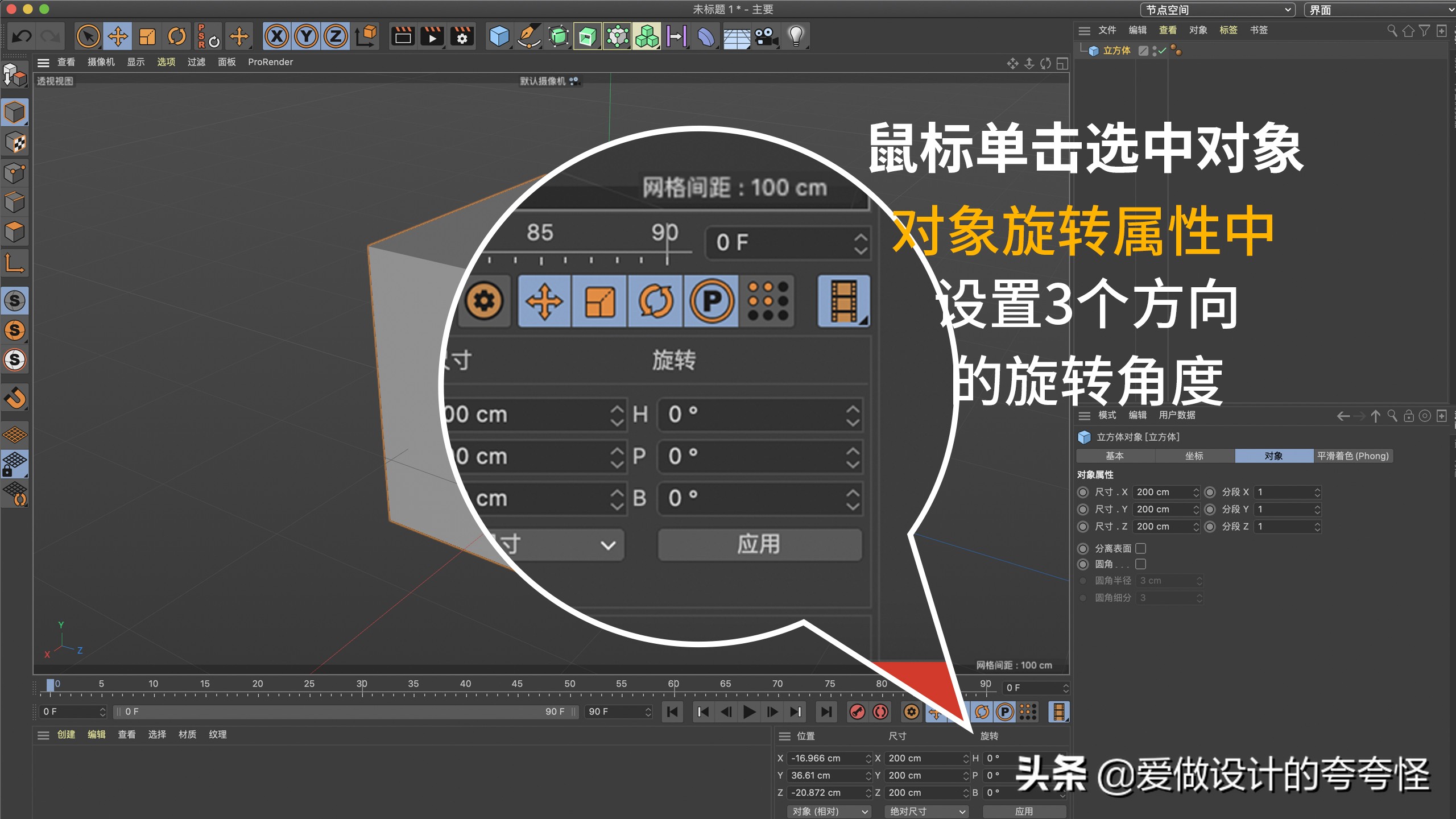This screenshot has width=1456, height=819.
Task: Enable the 分离表面 checkbox
Action: pyautogui.click(x=1141, y=548)
